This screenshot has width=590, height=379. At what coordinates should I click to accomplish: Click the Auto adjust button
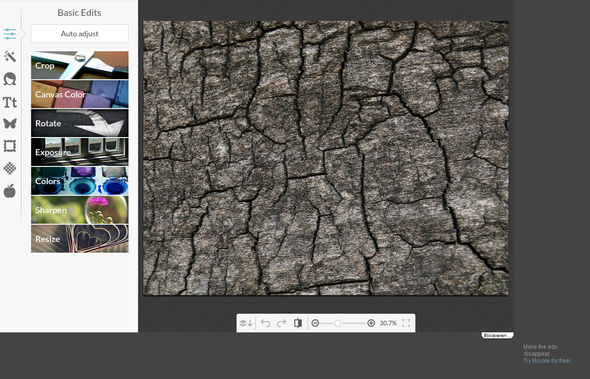pyautogui.click(x=79, y=34)
